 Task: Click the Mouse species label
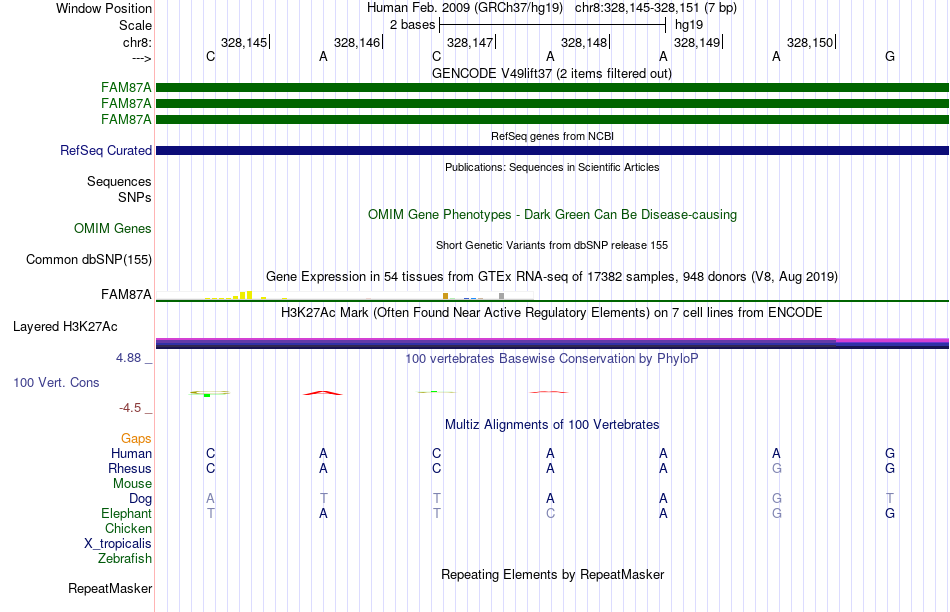132,484
